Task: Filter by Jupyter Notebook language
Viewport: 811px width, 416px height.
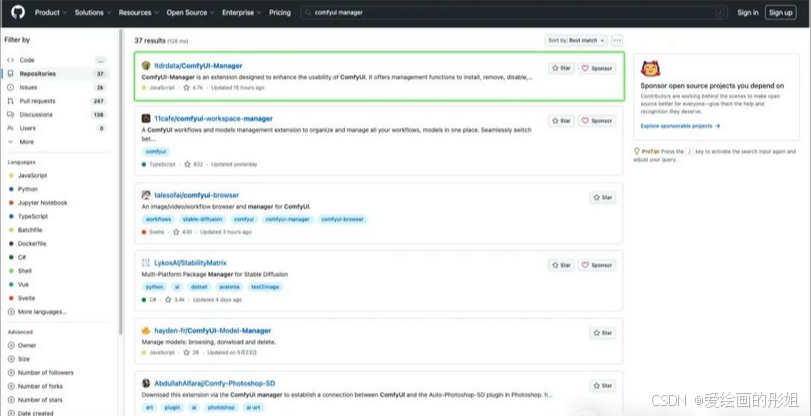Action: coord(42,203)
